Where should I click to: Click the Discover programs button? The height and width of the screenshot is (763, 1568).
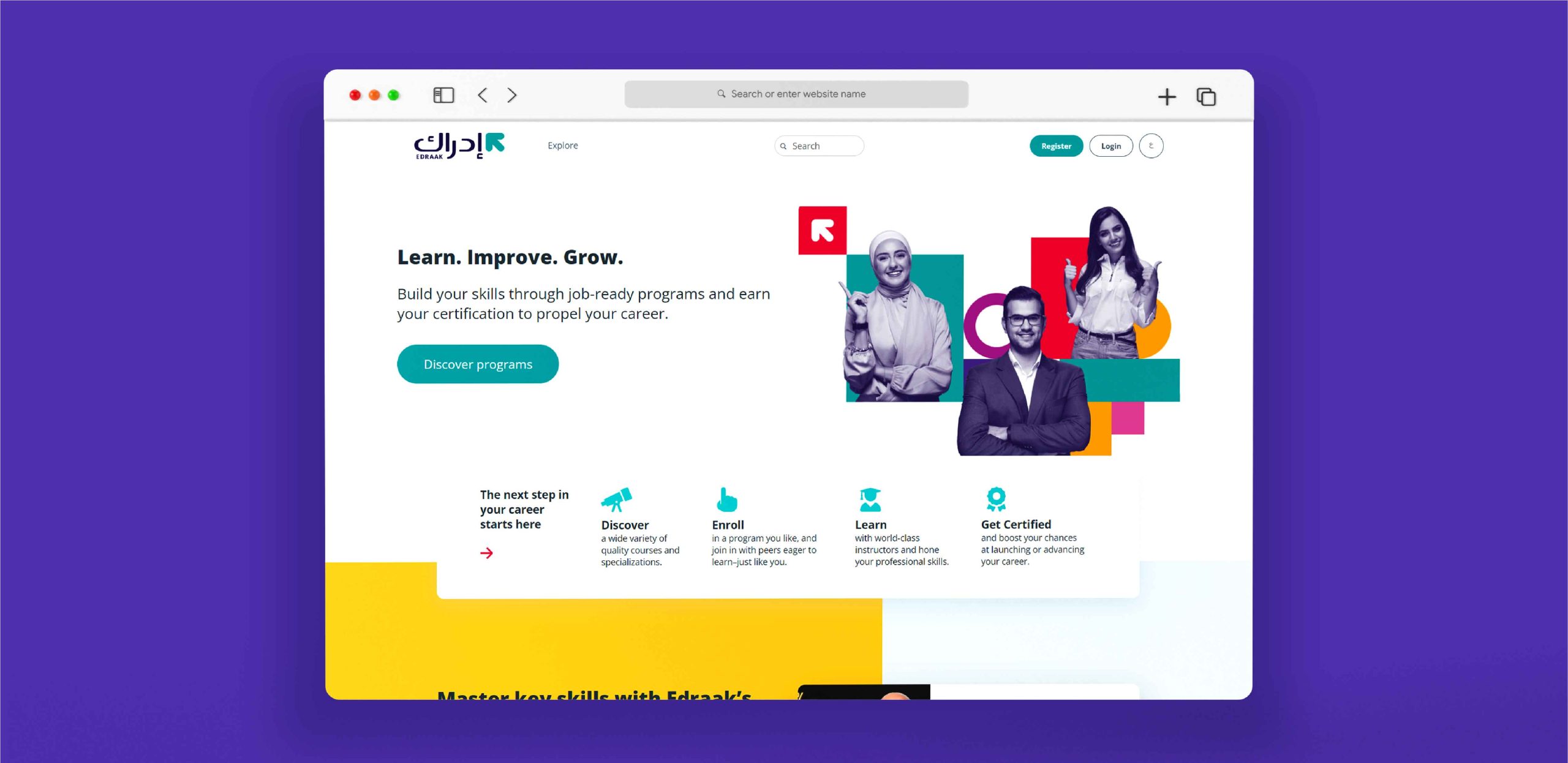pyautogui.click(x=478, y=363)
